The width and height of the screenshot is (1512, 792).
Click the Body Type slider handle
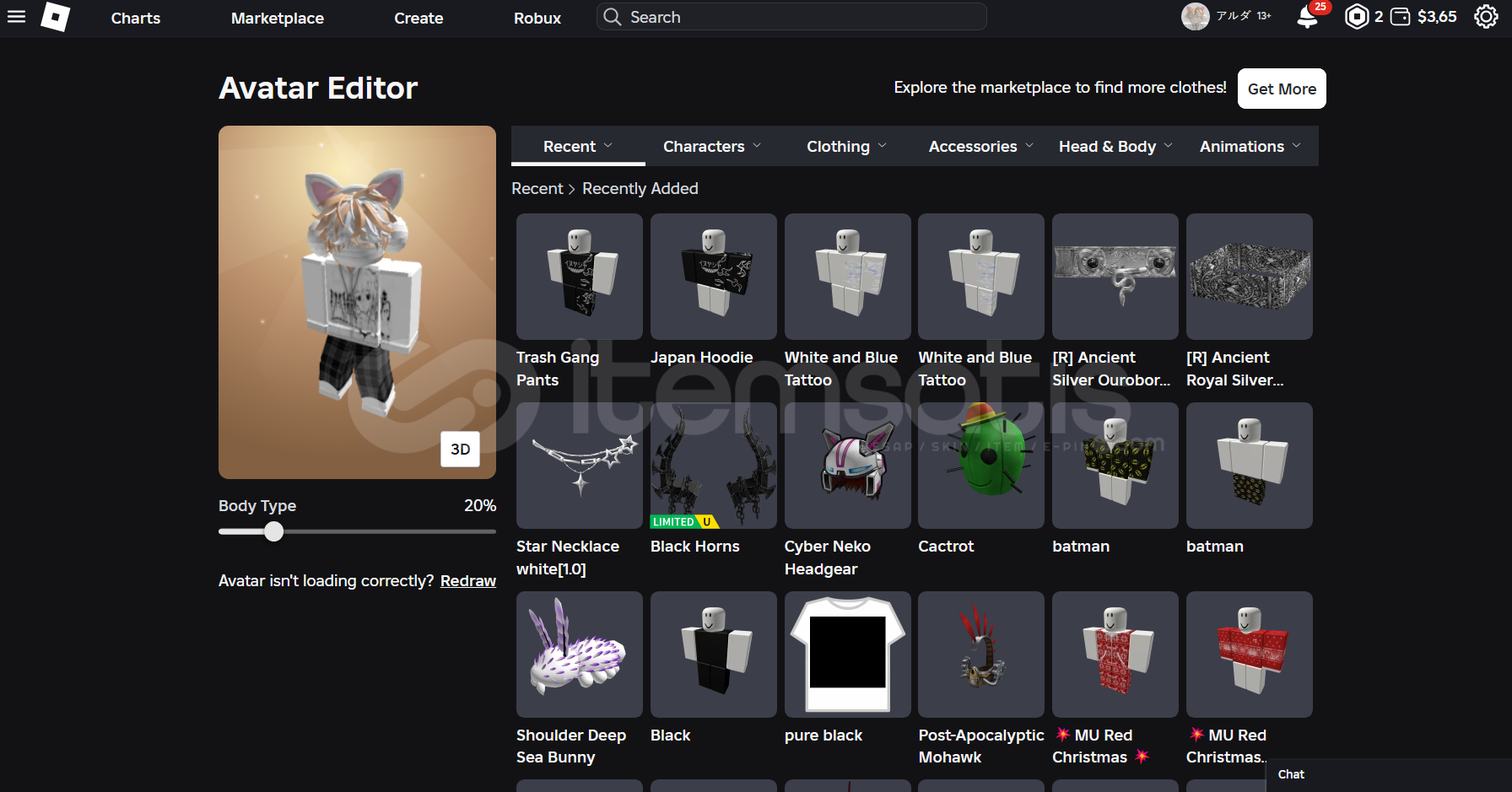[x=273, y=531]
